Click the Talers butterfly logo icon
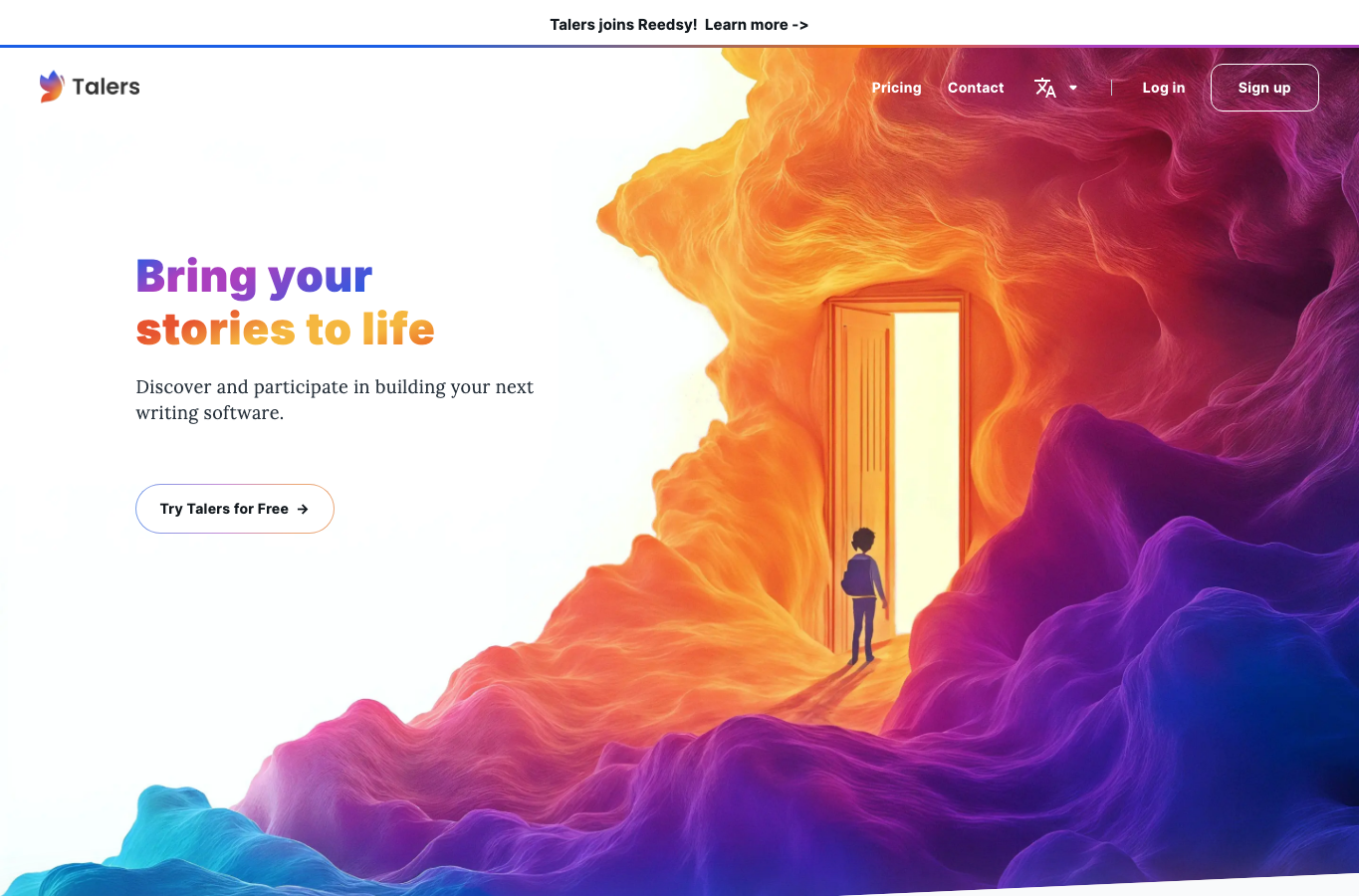Viewport: 1359px width, 896px height. pyautogui.click(x=52, y=87)
